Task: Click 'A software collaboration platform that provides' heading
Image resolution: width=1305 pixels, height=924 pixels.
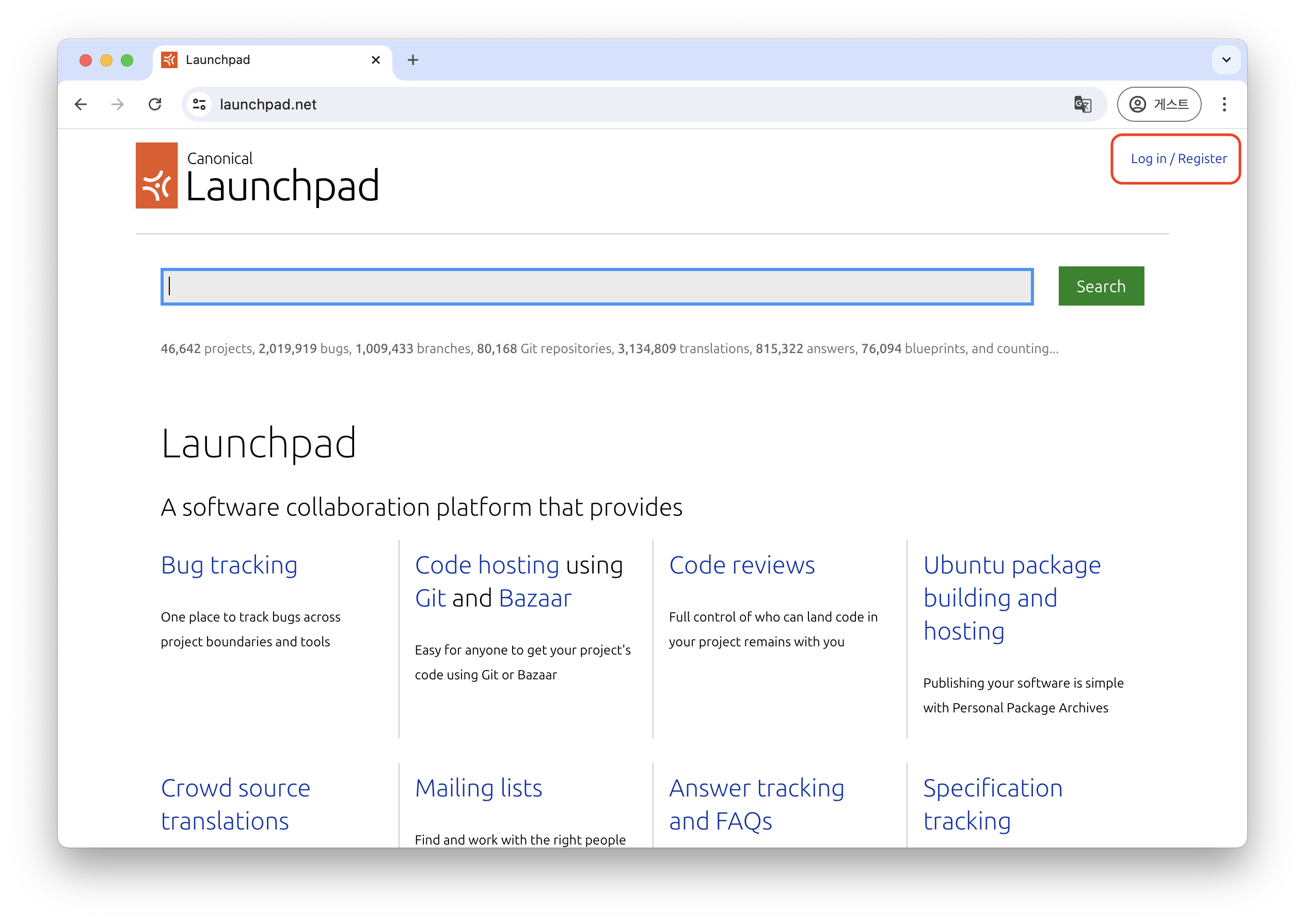Action: [x=422, y=507]
